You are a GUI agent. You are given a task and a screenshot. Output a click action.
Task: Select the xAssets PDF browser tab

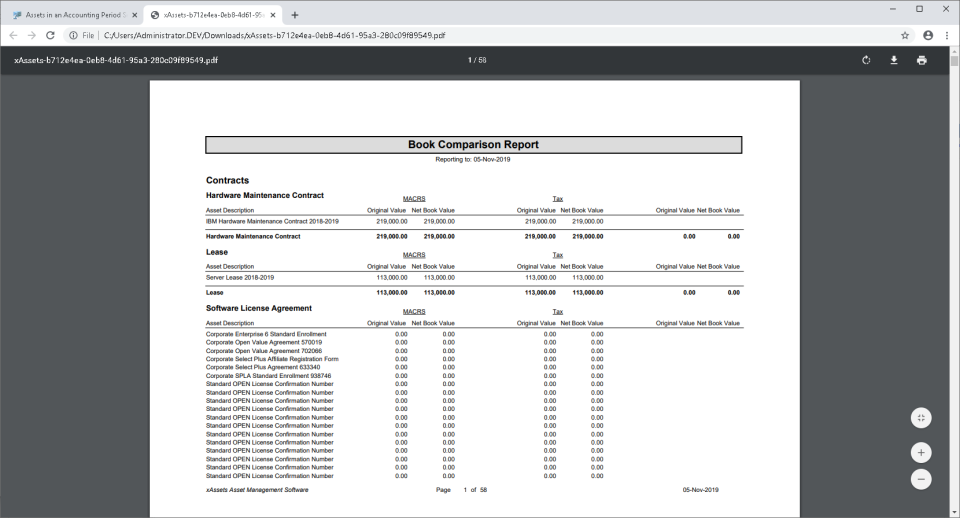pyautogui.click(x=213, y=15)
